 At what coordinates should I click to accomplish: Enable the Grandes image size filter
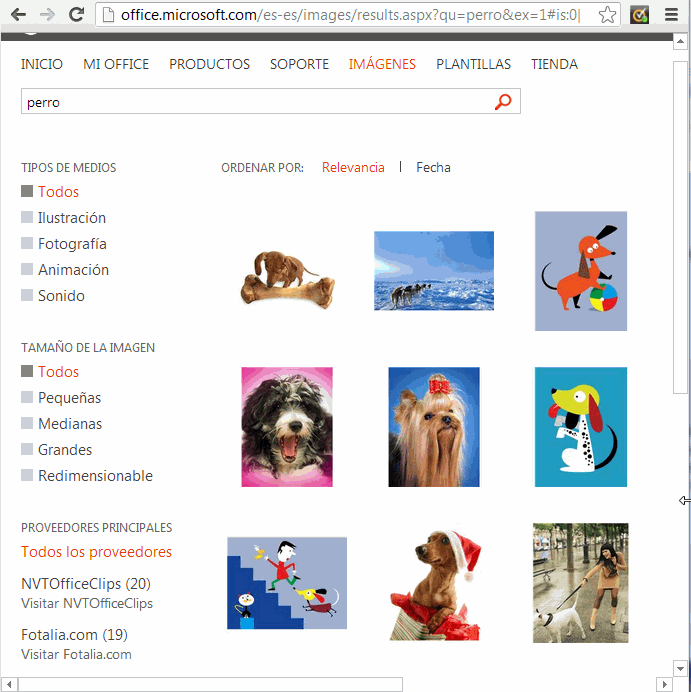(65, 450)
